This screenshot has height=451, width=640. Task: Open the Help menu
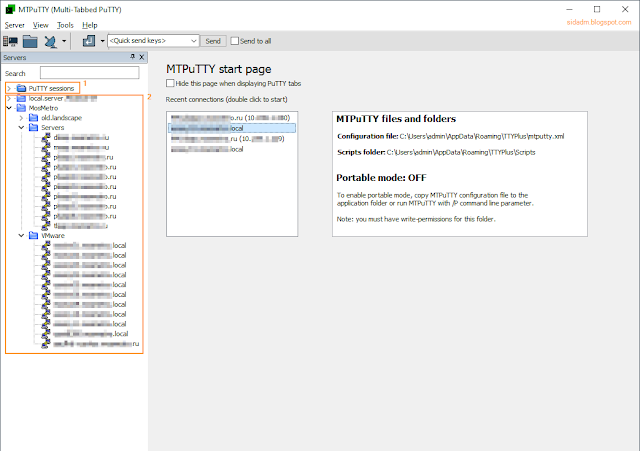[90, 25]
